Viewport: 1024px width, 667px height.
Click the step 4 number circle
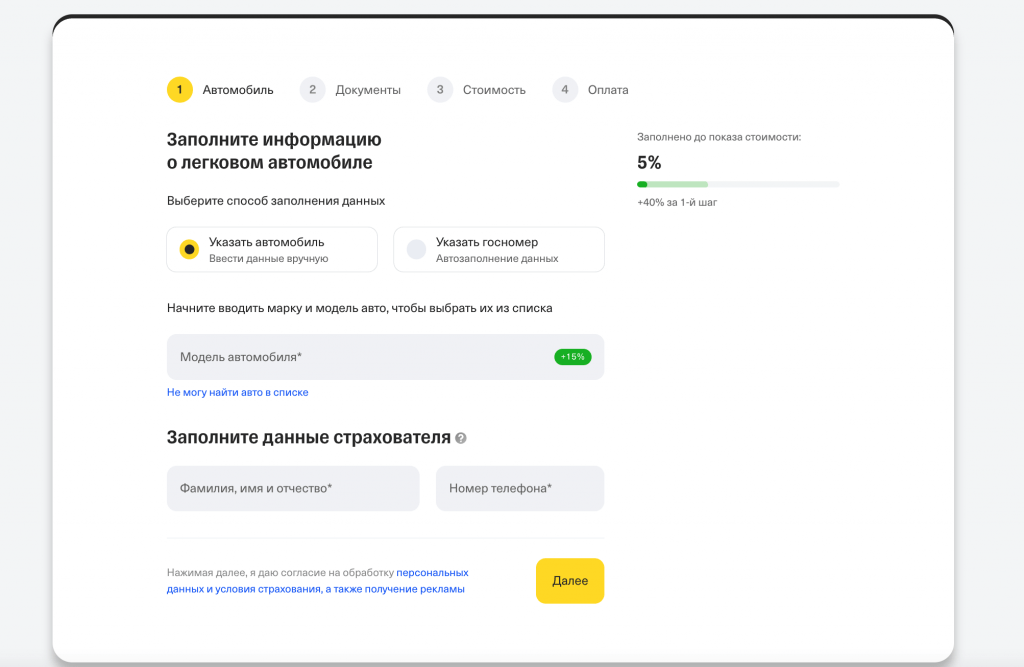pyautogui.click(x=565, y=90)
